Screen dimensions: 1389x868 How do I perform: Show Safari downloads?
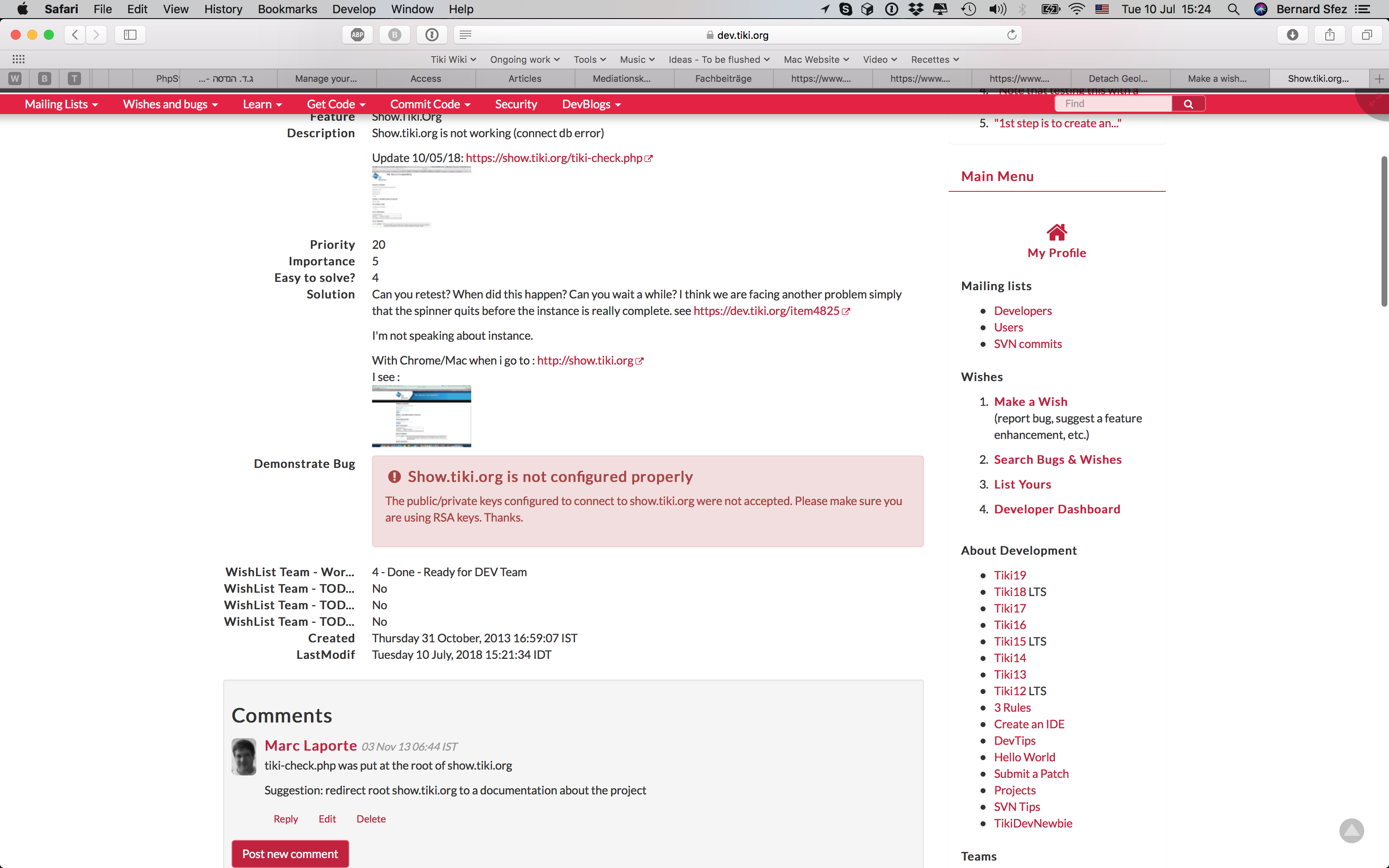1293,35
